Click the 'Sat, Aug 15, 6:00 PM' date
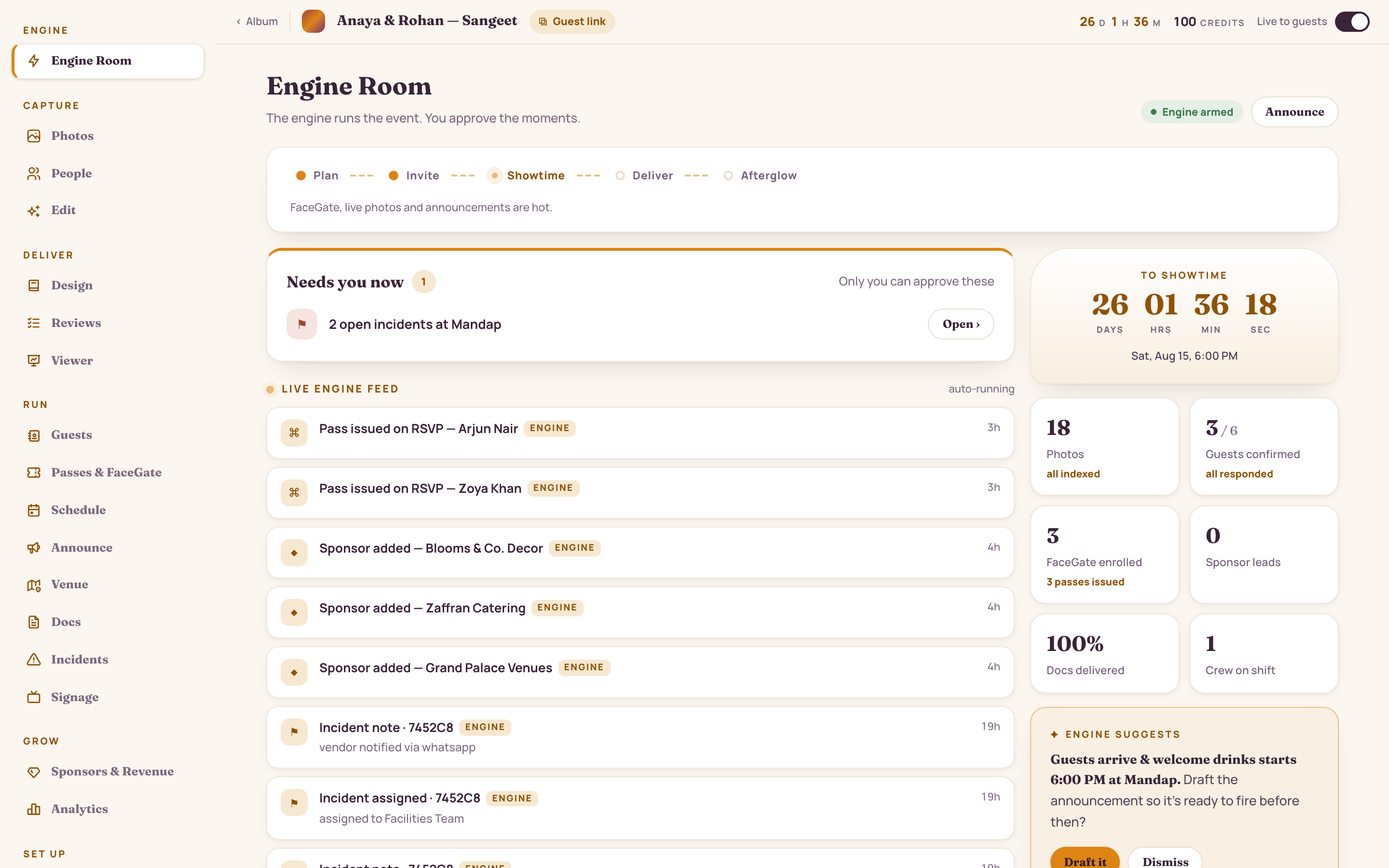This screenshot has width=1389, height=868. (x=1184, y=356)
